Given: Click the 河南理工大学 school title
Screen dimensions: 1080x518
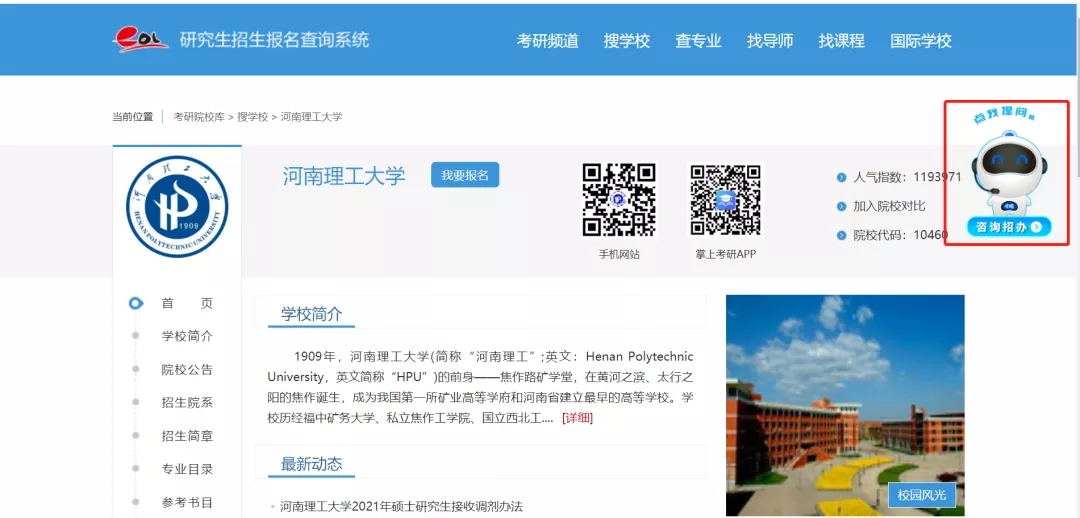Looking at the screenshot, I should tap(344, 176).
